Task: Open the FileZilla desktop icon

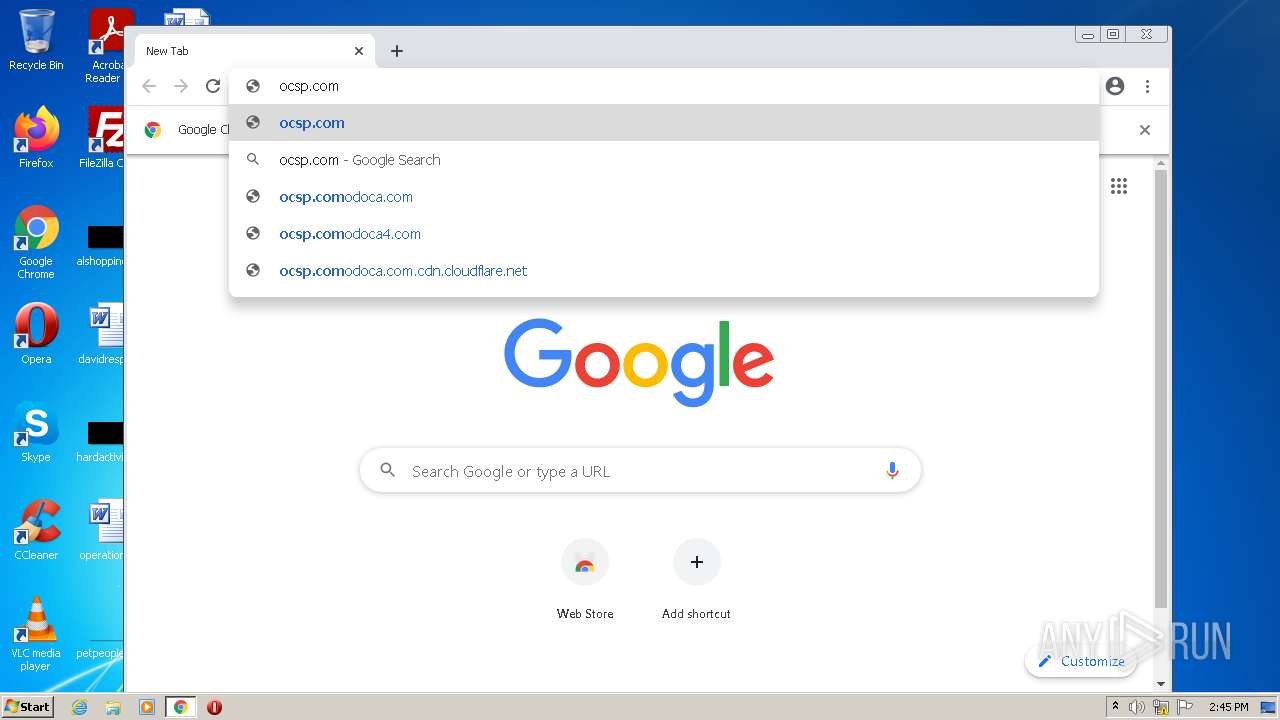Action: click(103, 137)
